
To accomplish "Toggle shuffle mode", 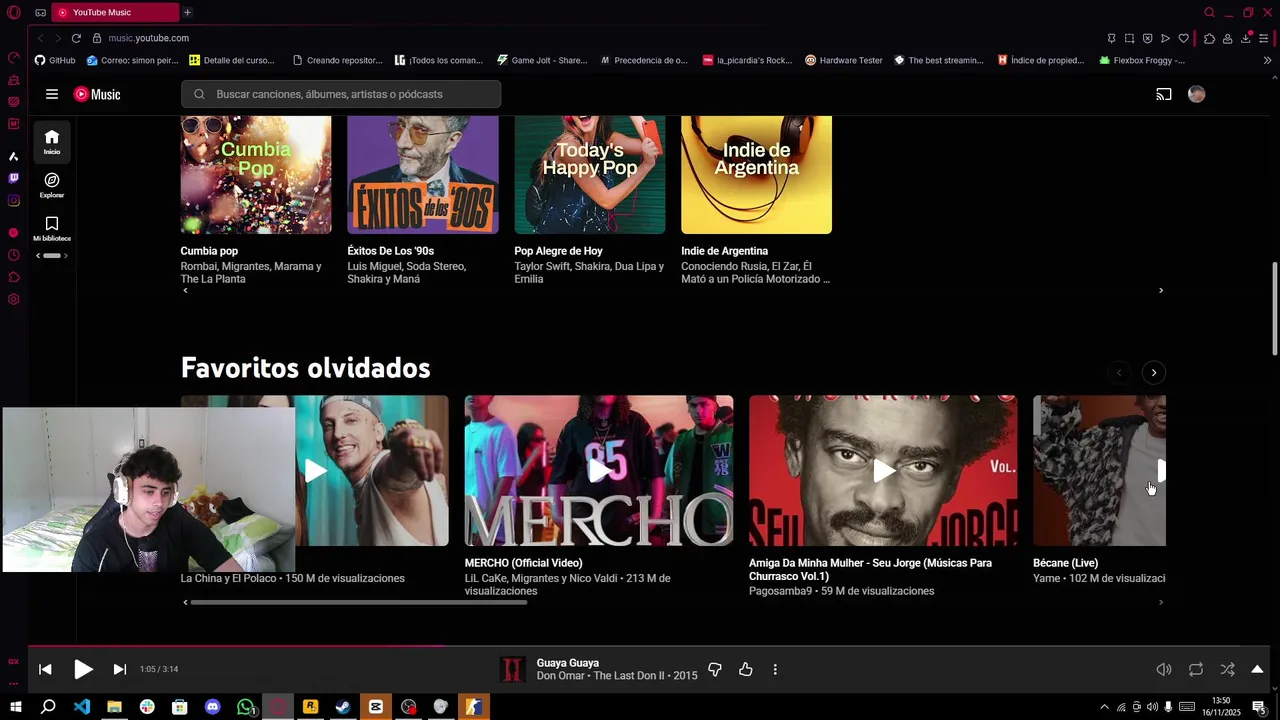I will coord(1227,669).
